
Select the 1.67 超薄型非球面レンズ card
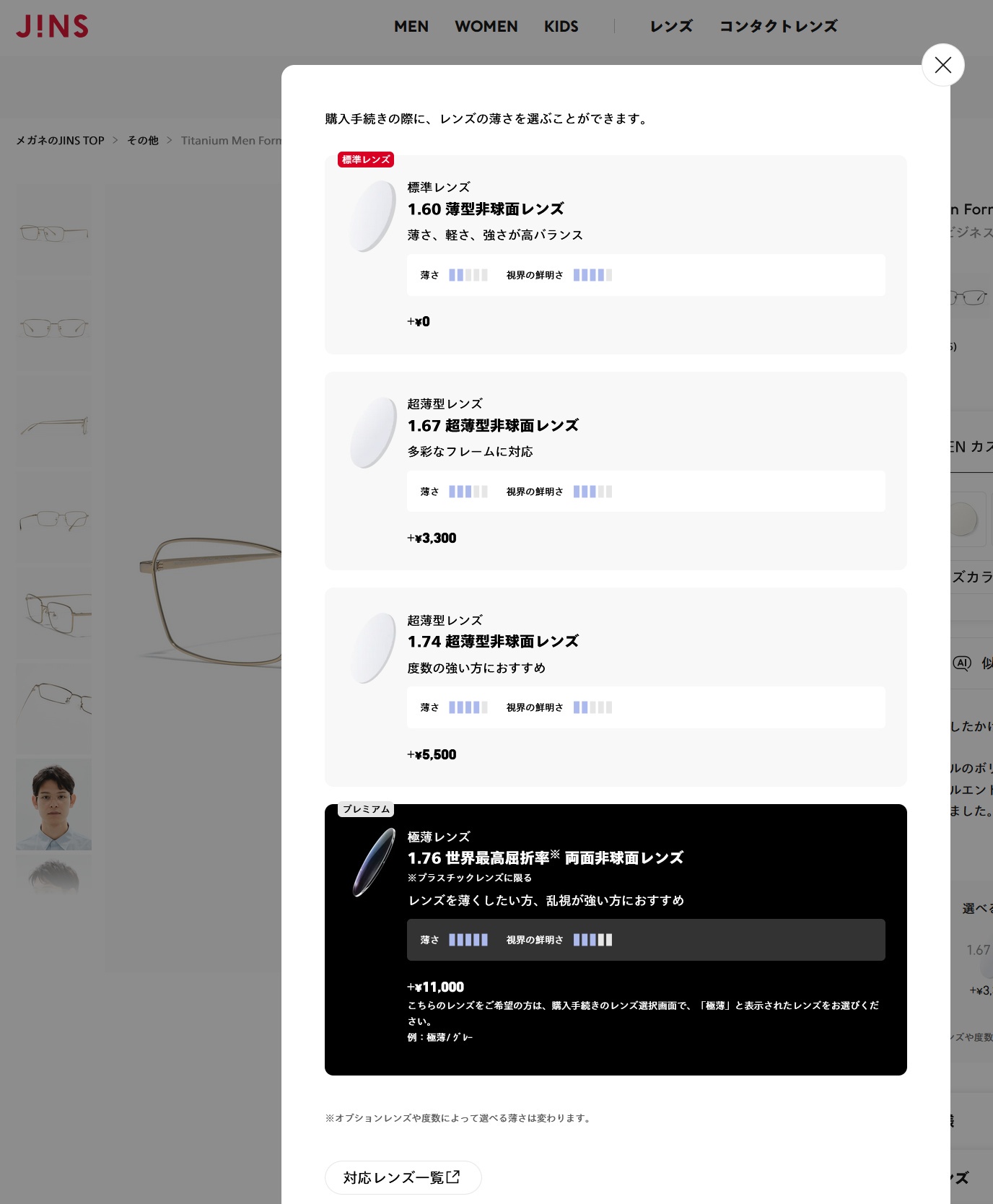[615, 471]
